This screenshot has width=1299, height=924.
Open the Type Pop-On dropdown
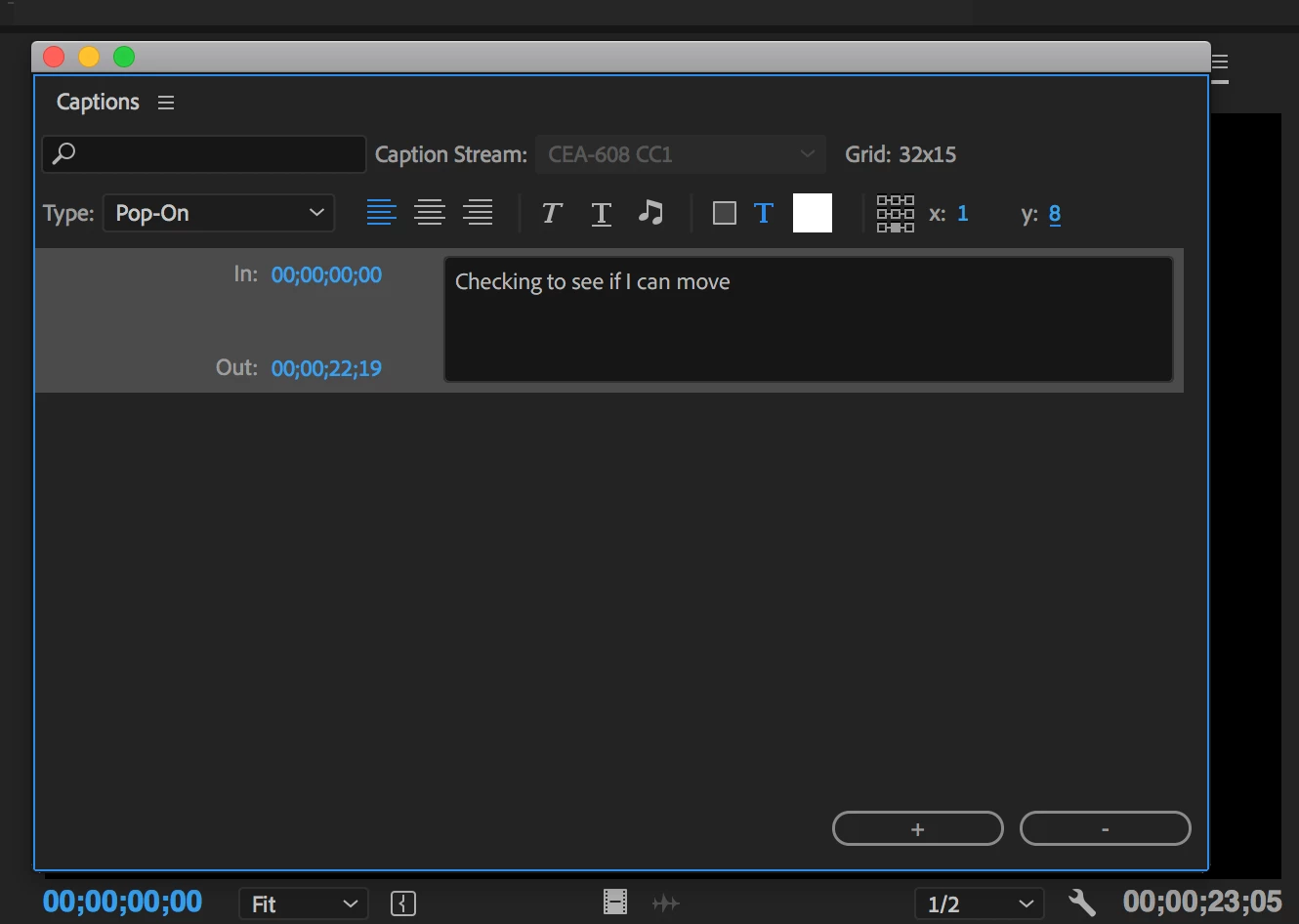pyautogui.click(x=219, y=213)
